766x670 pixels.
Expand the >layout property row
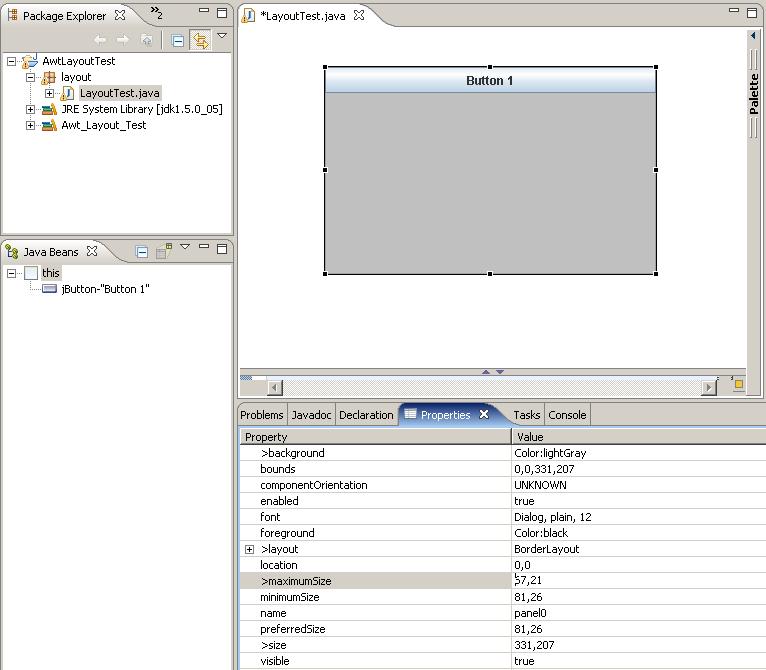point(250,549)
